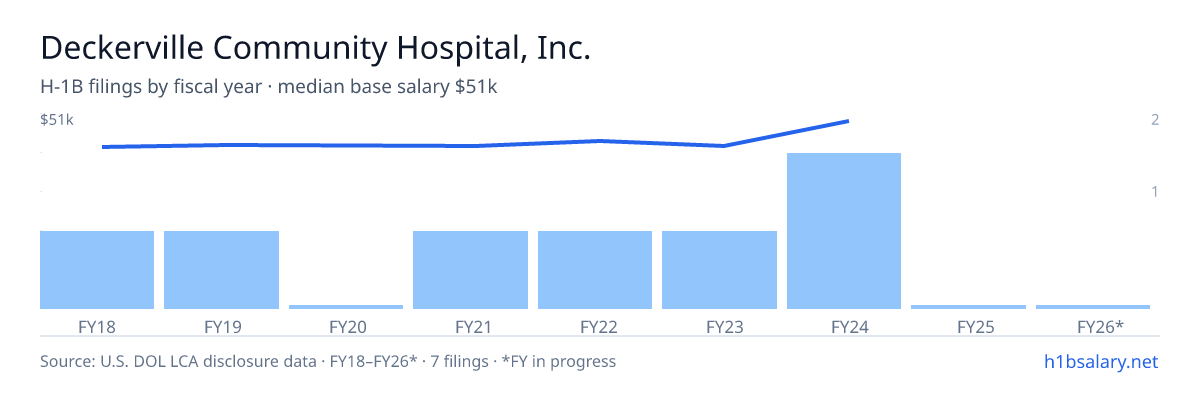Select the FY26* axis label
This screenshot has height=400, width=1200.
[1100, 326]
